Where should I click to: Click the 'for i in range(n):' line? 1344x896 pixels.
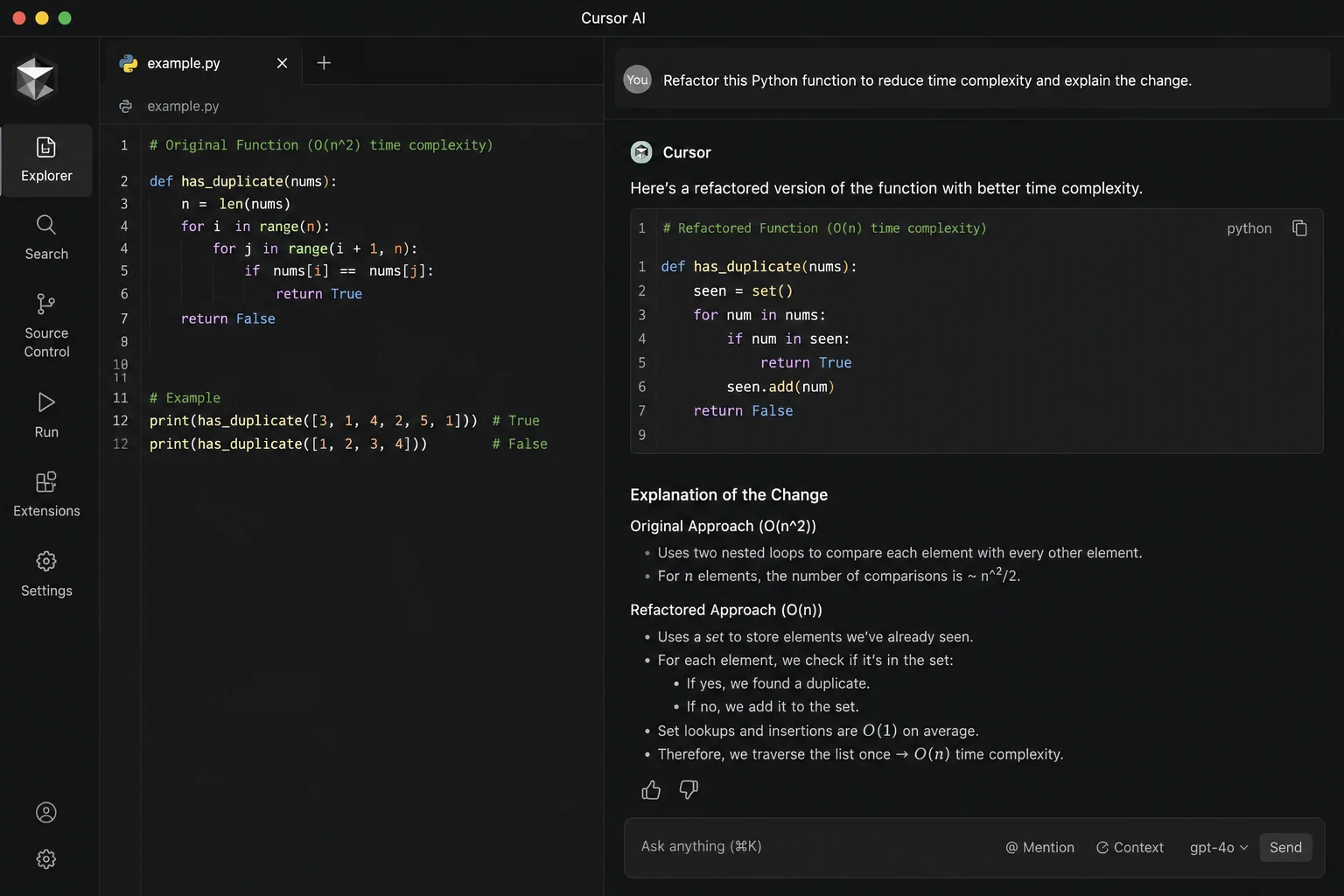coord(255,227)
